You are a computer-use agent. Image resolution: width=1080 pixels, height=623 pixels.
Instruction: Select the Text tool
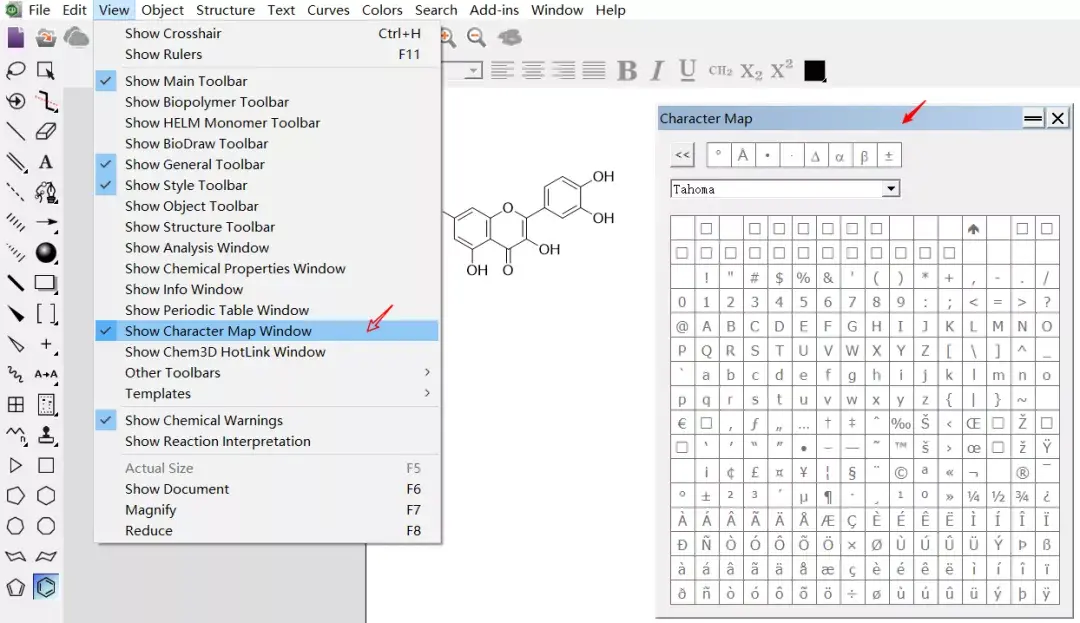(x=45, y=162)
